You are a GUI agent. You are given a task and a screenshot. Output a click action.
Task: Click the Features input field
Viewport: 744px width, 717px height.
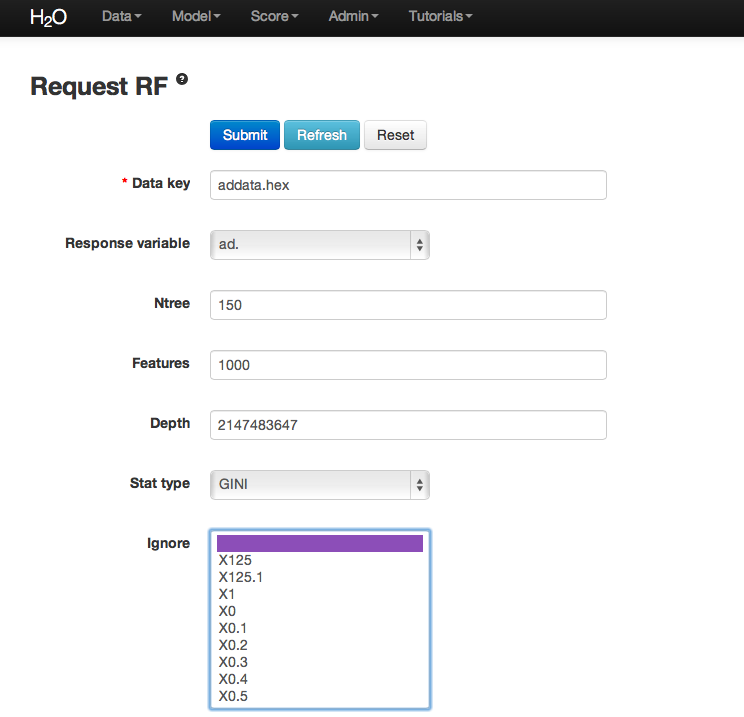pyautogui.click(x=408, y=365)
